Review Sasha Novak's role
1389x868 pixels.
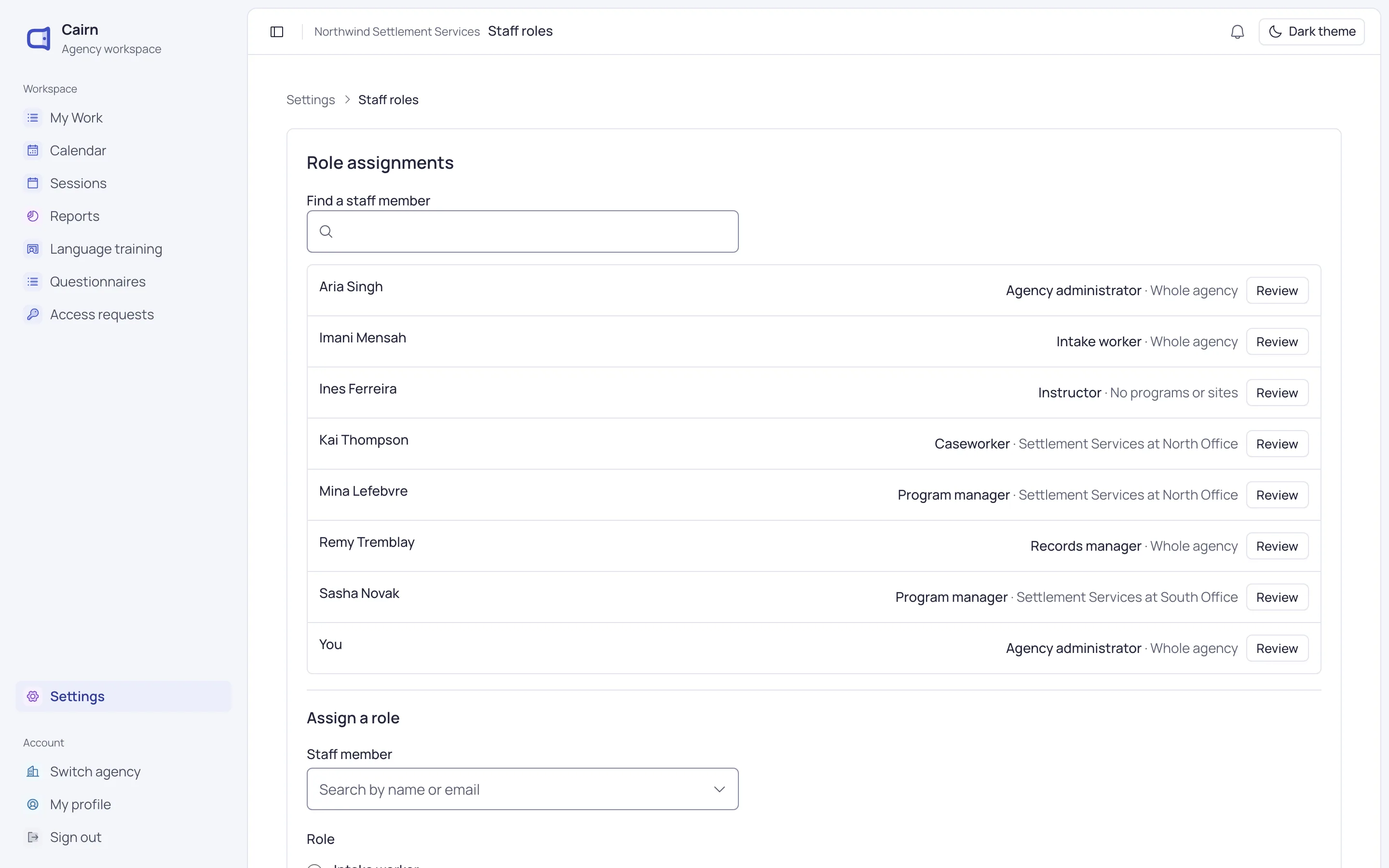[x=1277, y=597]
